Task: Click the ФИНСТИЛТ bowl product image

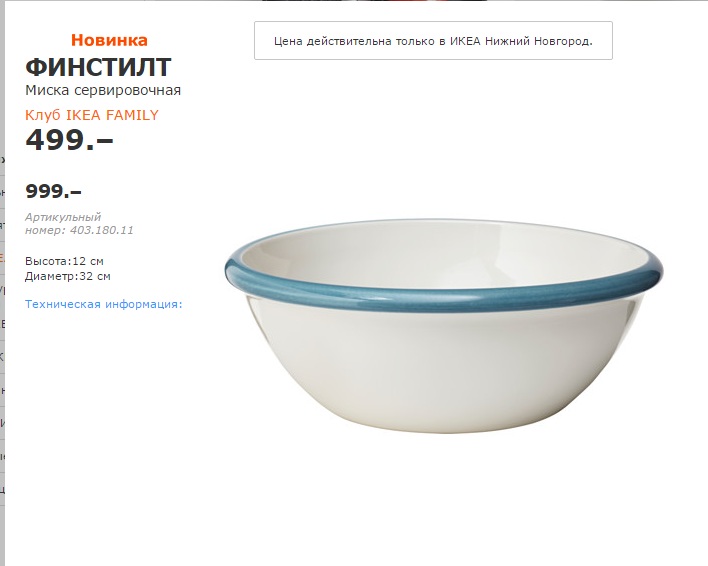Action: click(444, 326)
